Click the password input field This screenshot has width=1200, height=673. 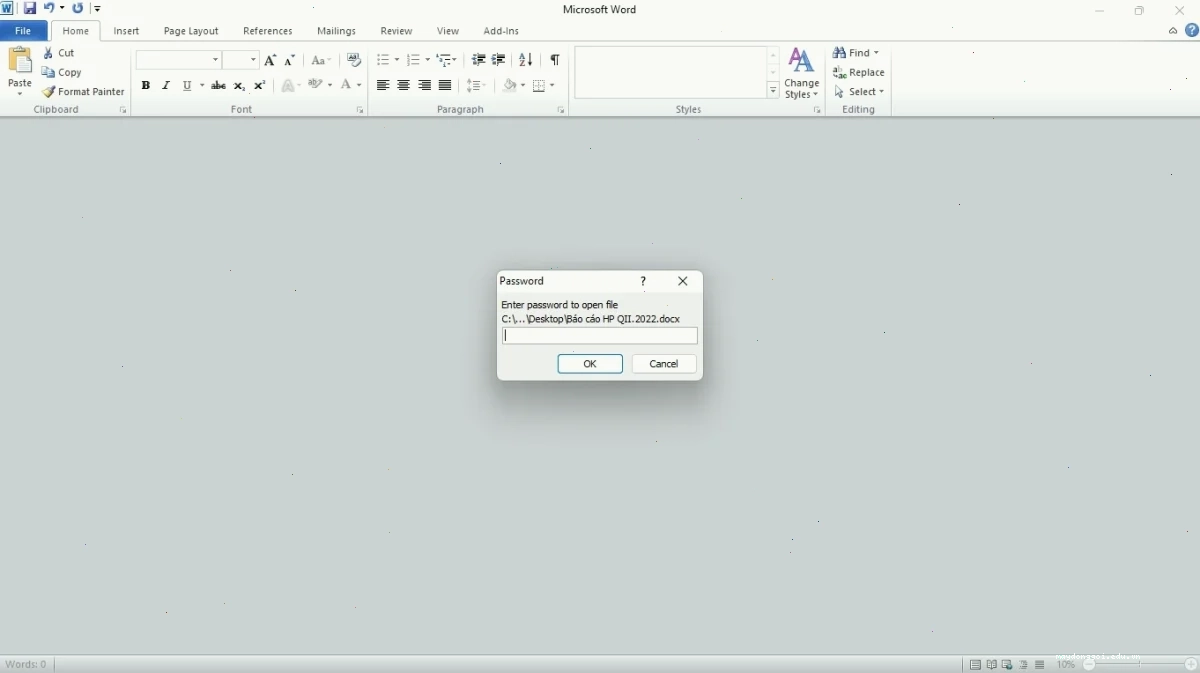tap(600, 336)
